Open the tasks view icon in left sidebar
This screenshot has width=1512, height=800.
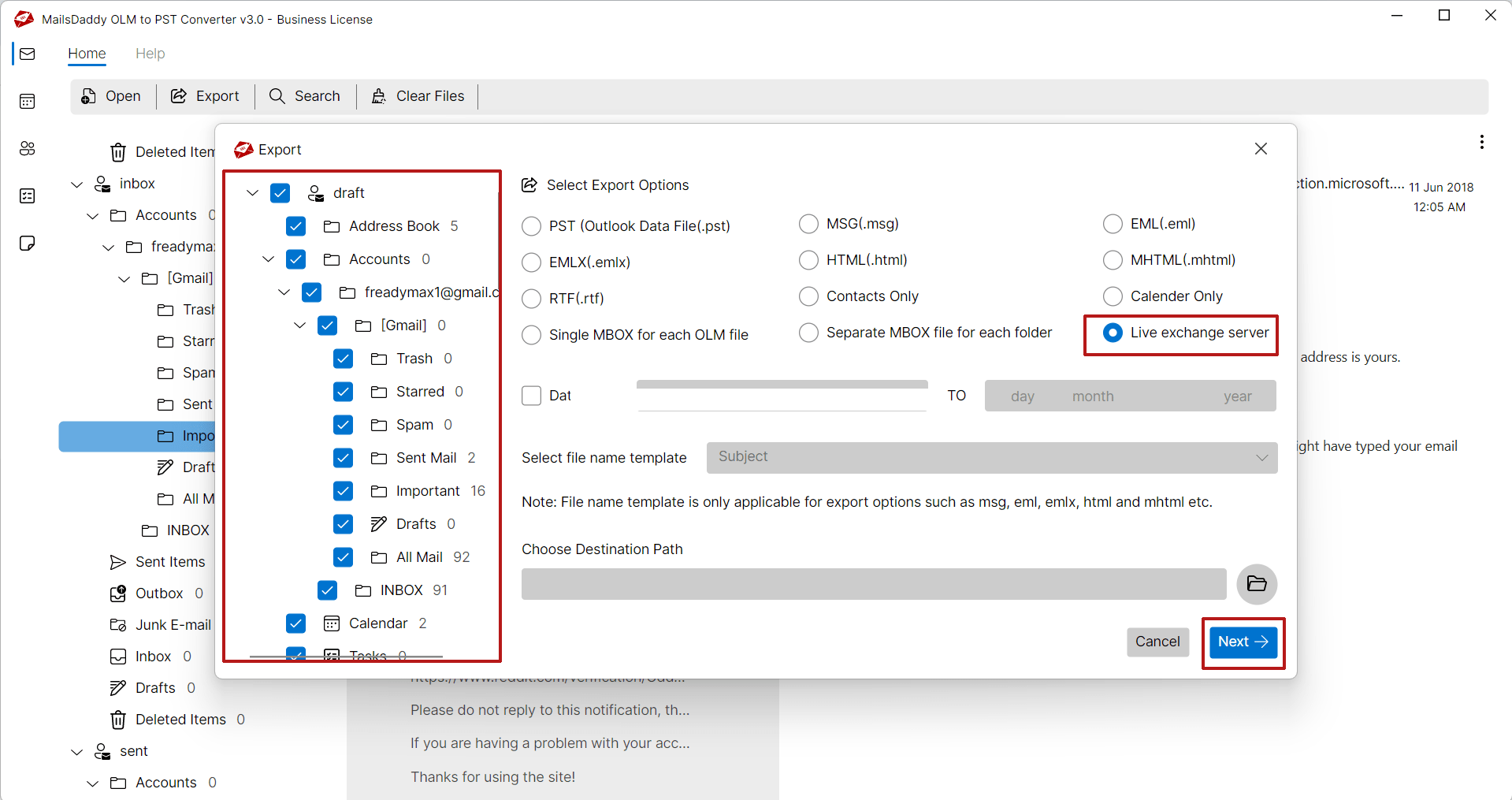click(x=28, y=195)
